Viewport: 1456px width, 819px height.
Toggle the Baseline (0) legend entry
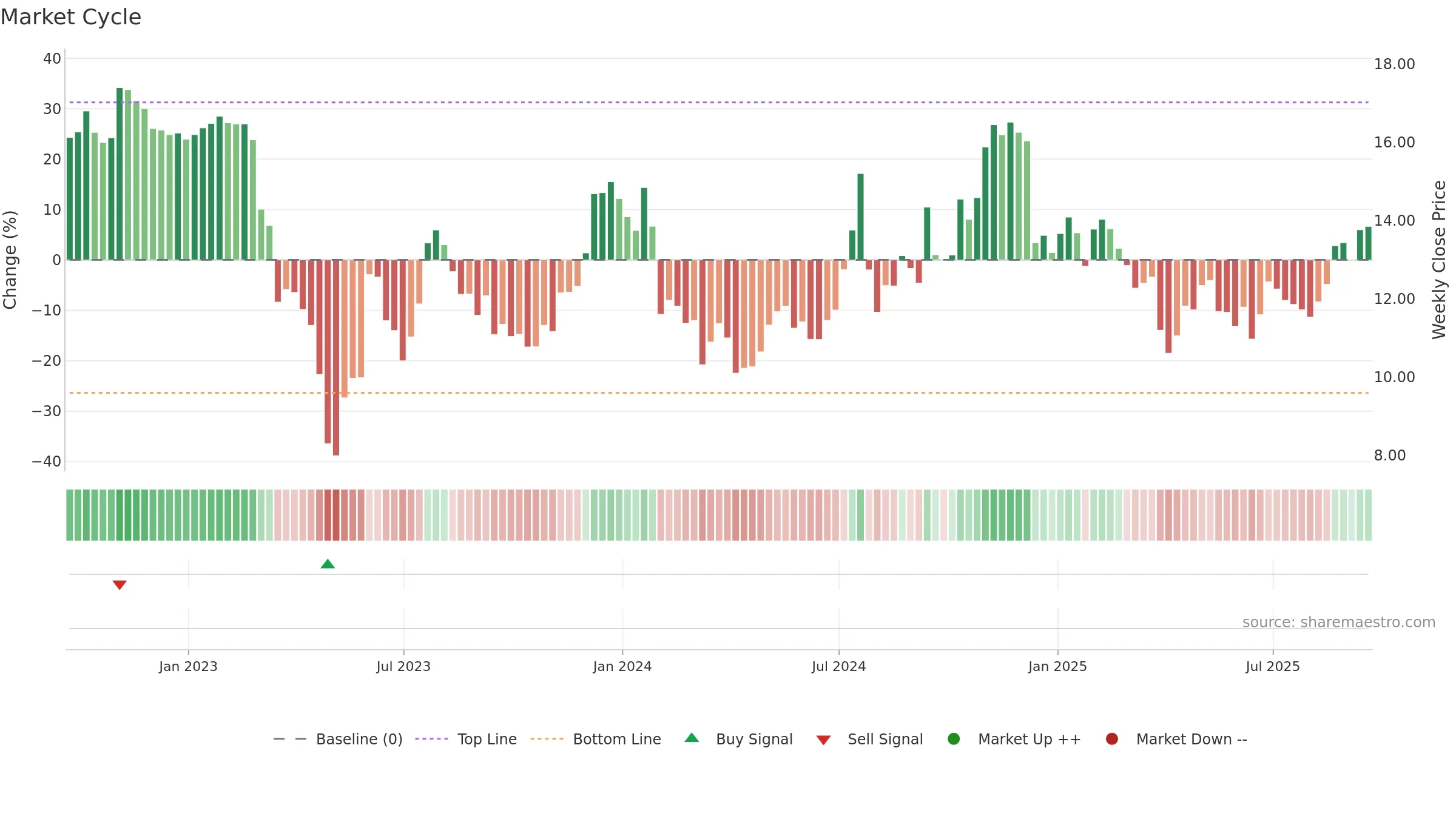338,739
